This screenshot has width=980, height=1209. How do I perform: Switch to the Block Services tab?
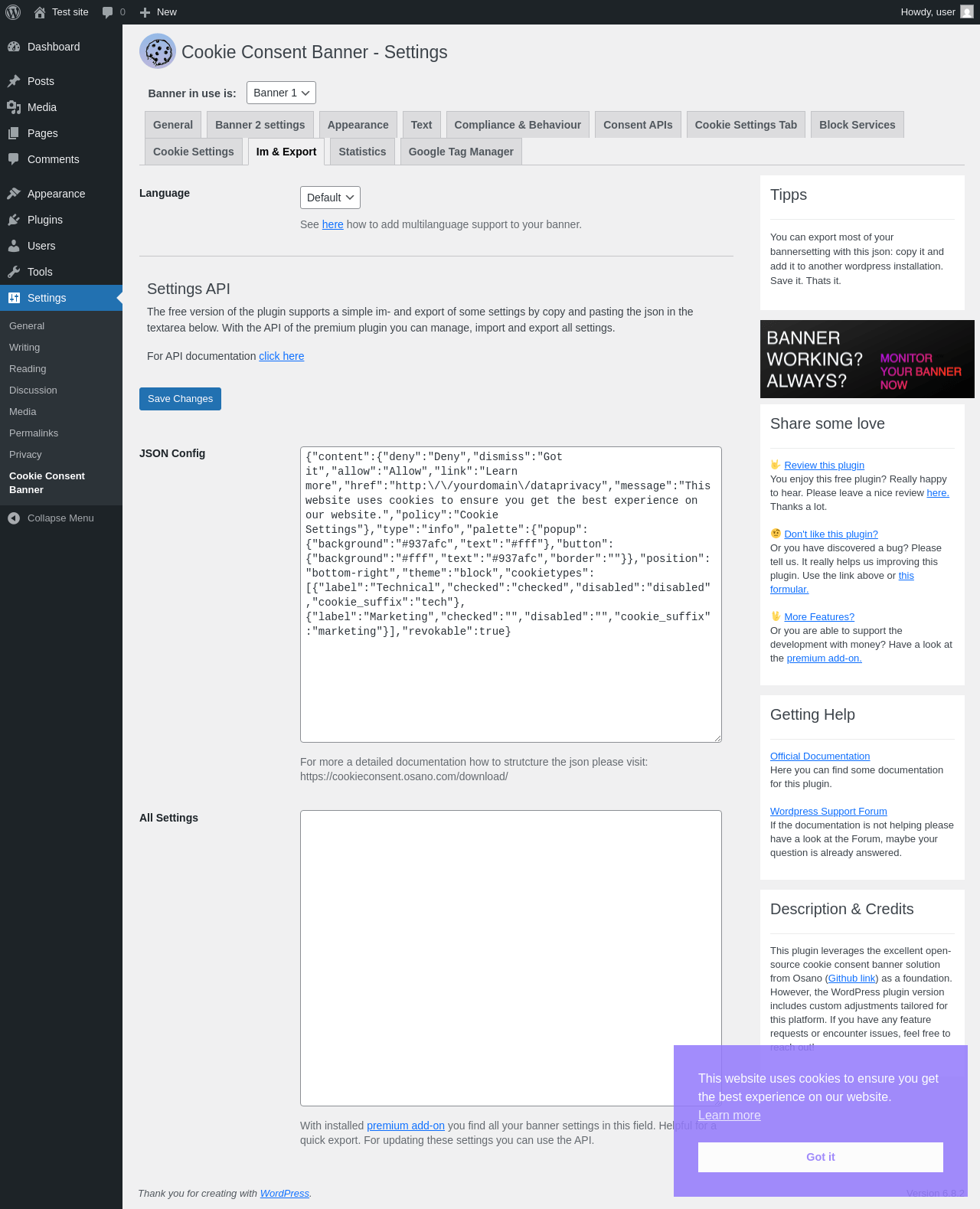pyautogui.click(x=857, y=125)
